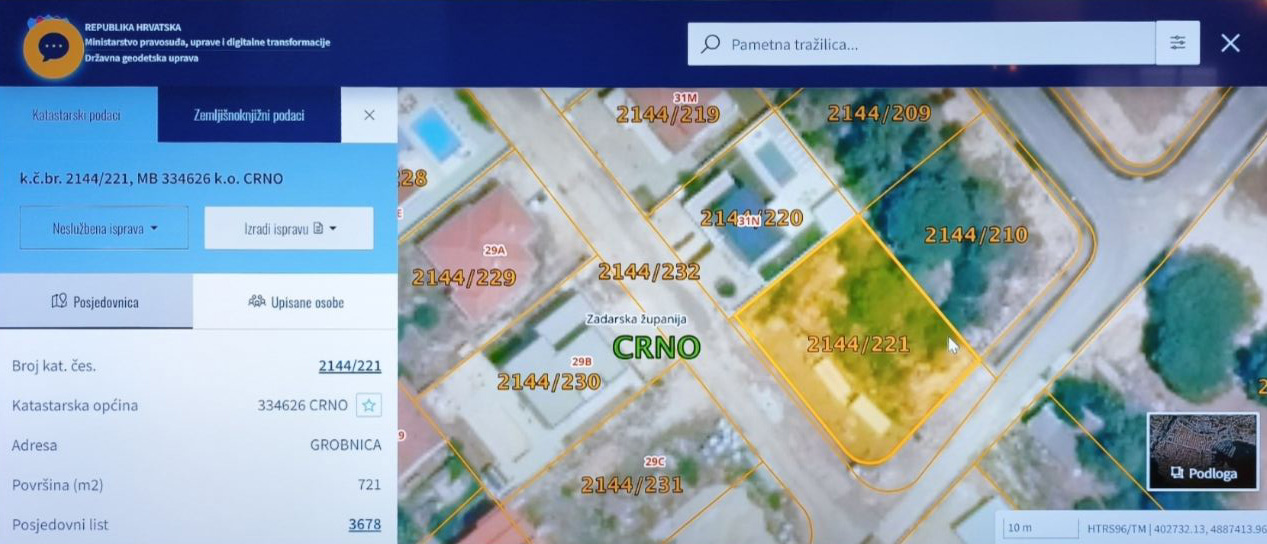Open parcel number 2144/221 link
The image size is (1267, 544).
(x=349, y=366)
